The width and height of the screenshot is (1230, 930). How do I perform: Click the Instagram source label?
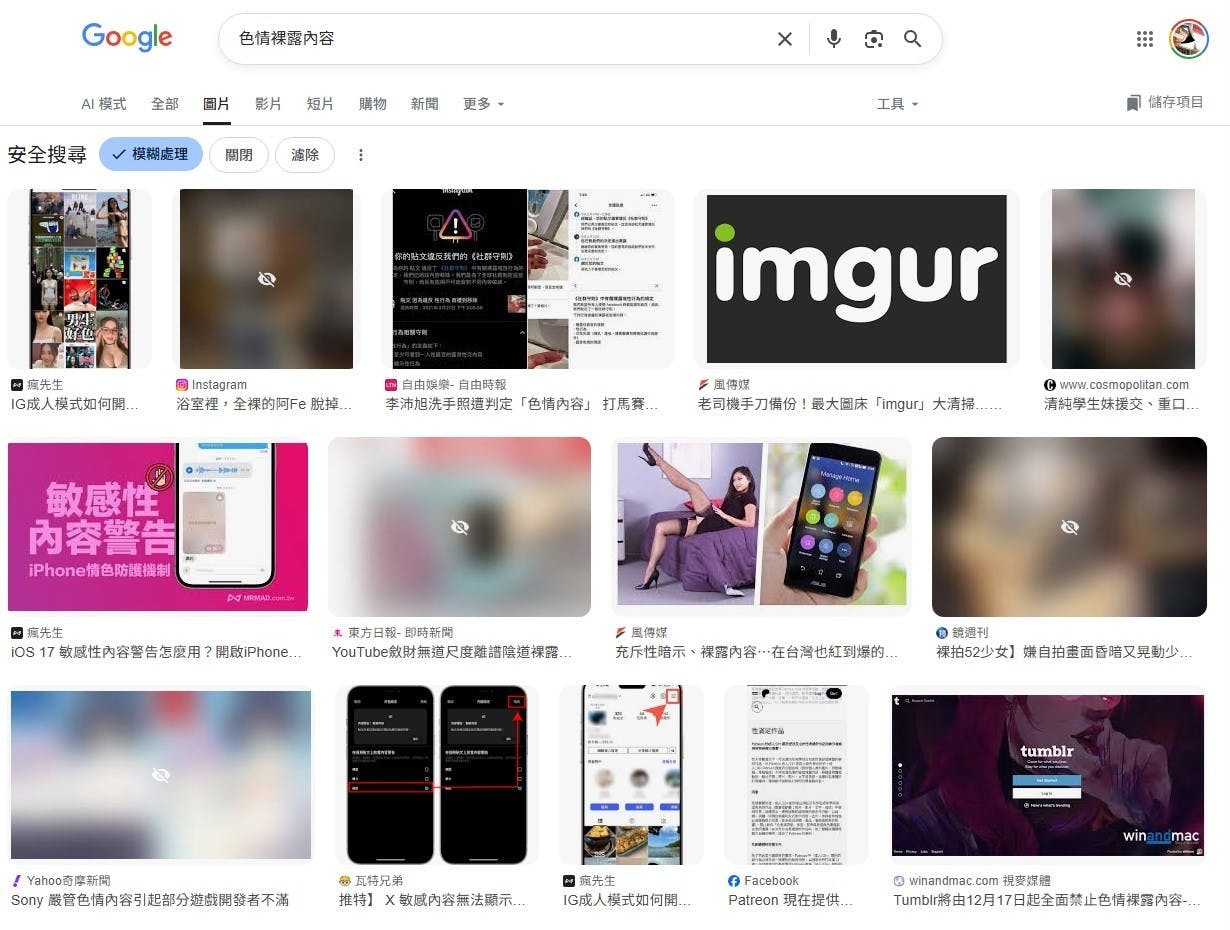[219, 385]
